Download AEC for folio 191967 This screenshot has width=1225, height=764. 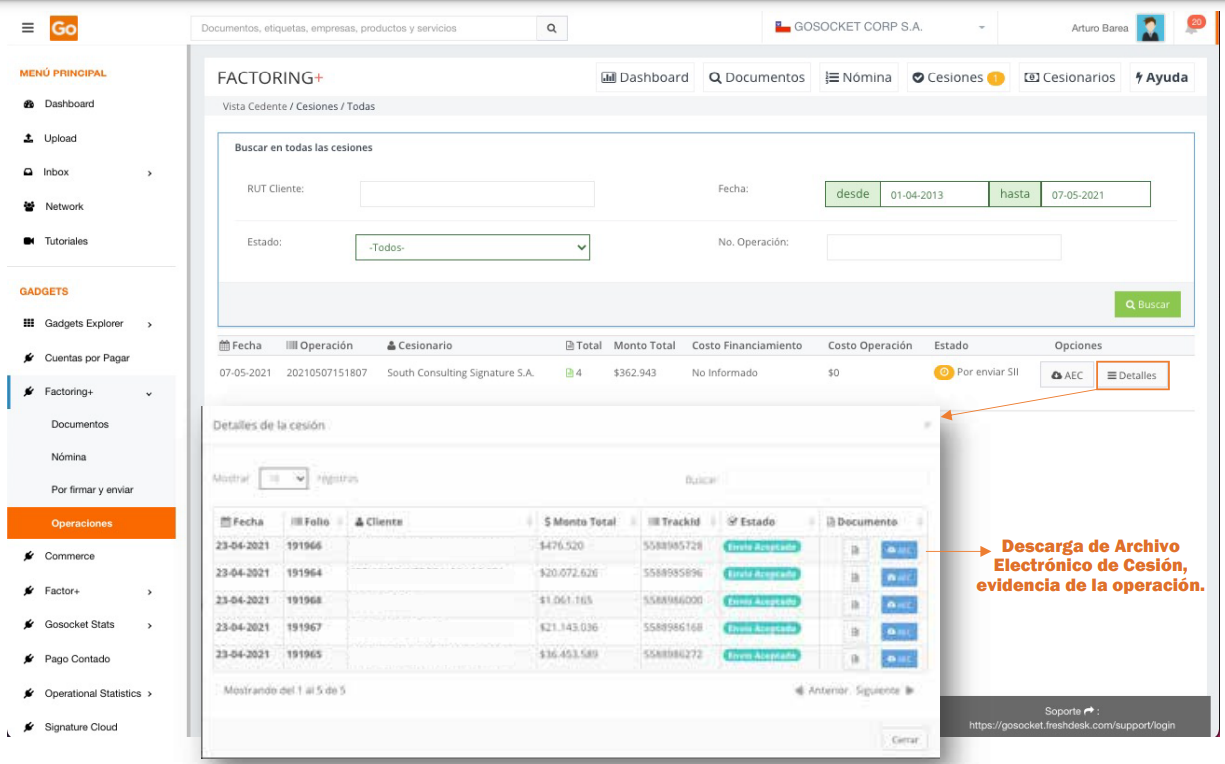click(x=898, y=632)
